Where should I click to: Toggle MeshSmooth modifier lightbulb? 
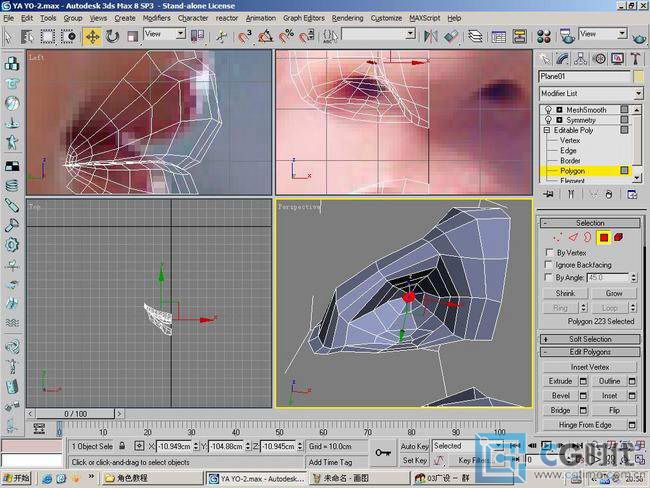pos(548,110)
